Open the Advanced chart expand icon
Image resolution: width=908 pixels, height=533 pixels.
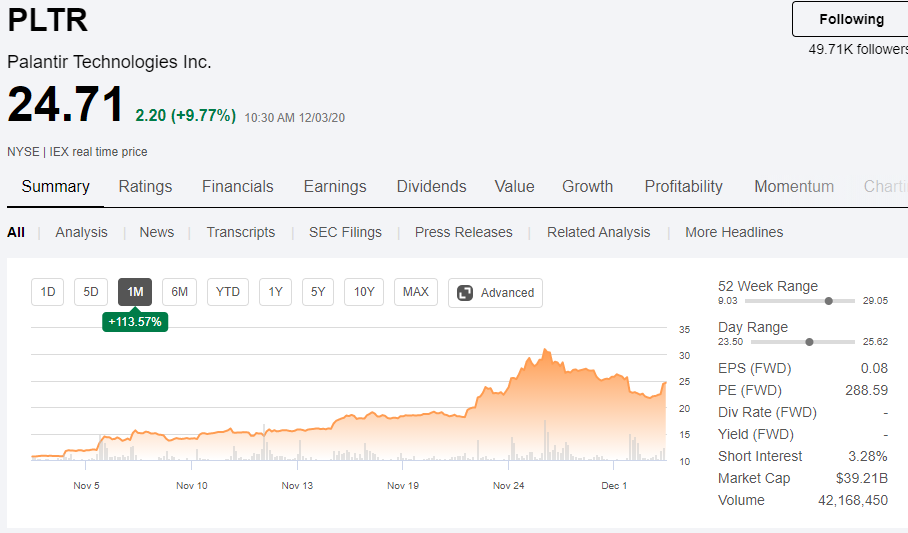pyautogui.click(x=465, y=293)
